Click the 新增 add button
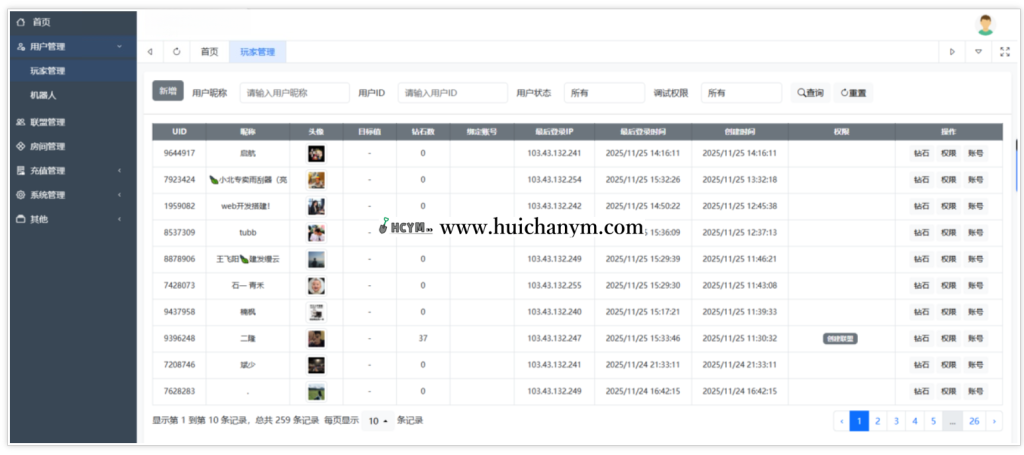The height and width of the screenshot is (455, 1024). point(167,92)
